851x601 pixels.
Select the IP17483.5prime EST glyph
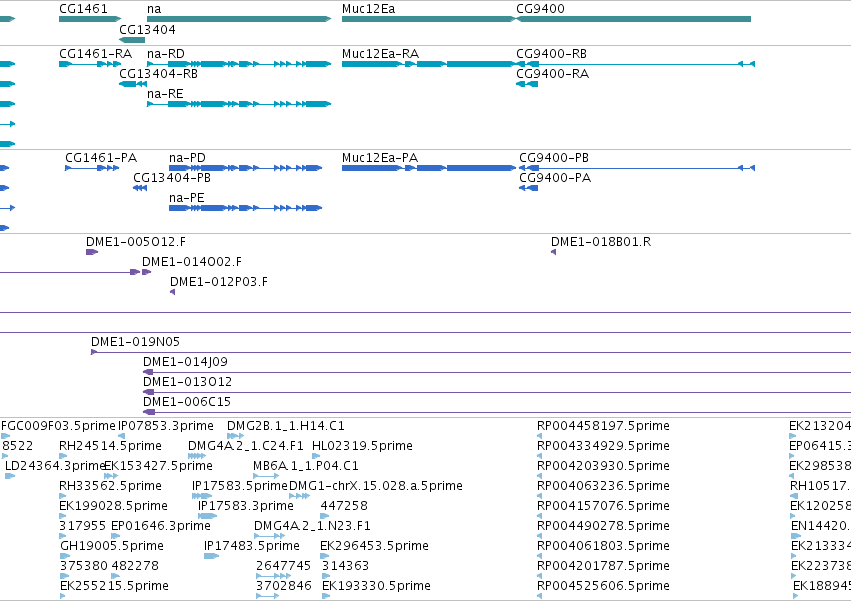[x=212, y=556]
